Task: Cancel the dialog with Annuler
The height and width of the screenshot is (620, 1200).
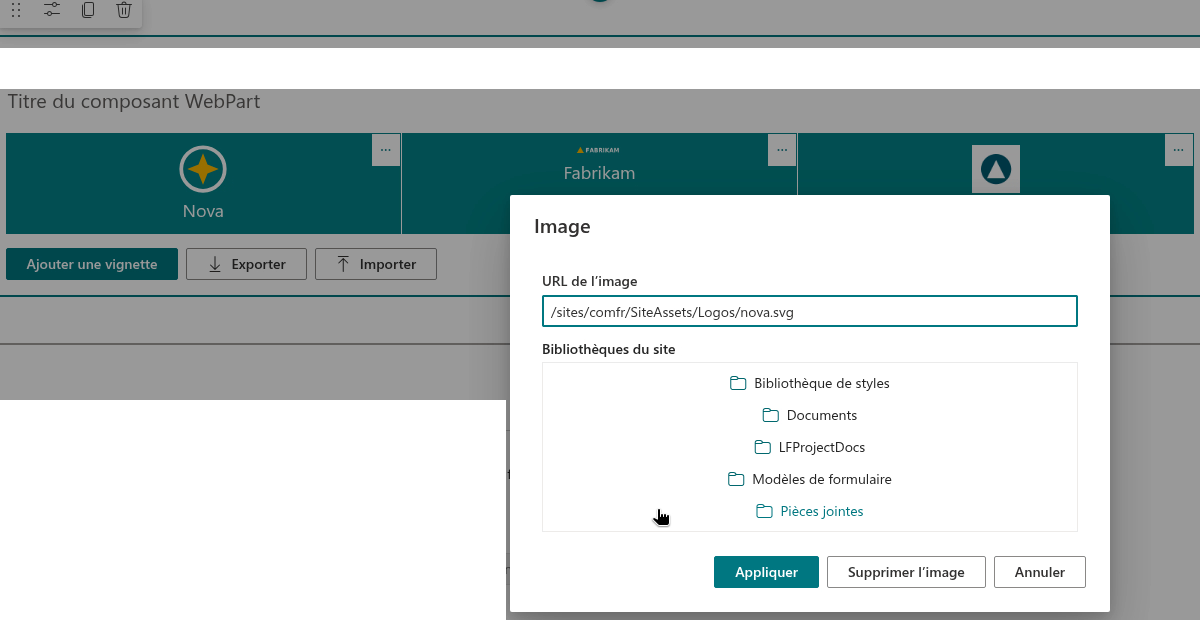Action: [1040, 572]
